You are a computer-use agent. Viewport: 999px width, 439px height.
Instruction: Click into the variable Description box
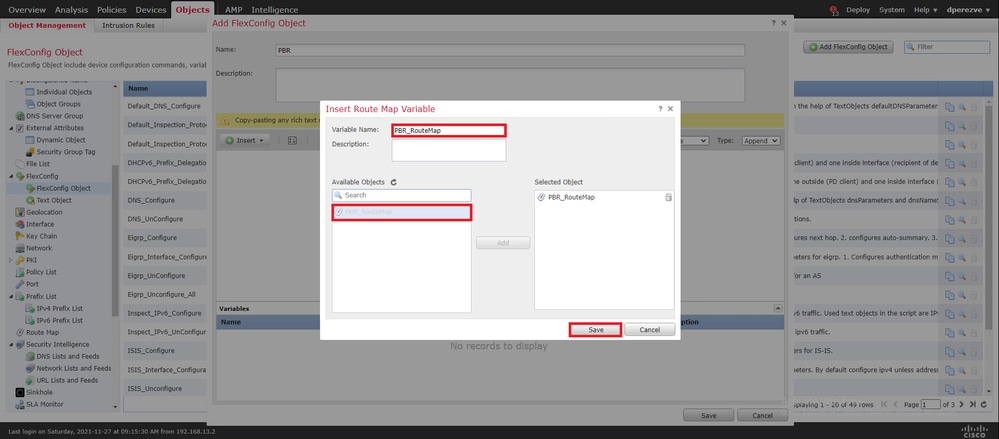pos(449,150)
